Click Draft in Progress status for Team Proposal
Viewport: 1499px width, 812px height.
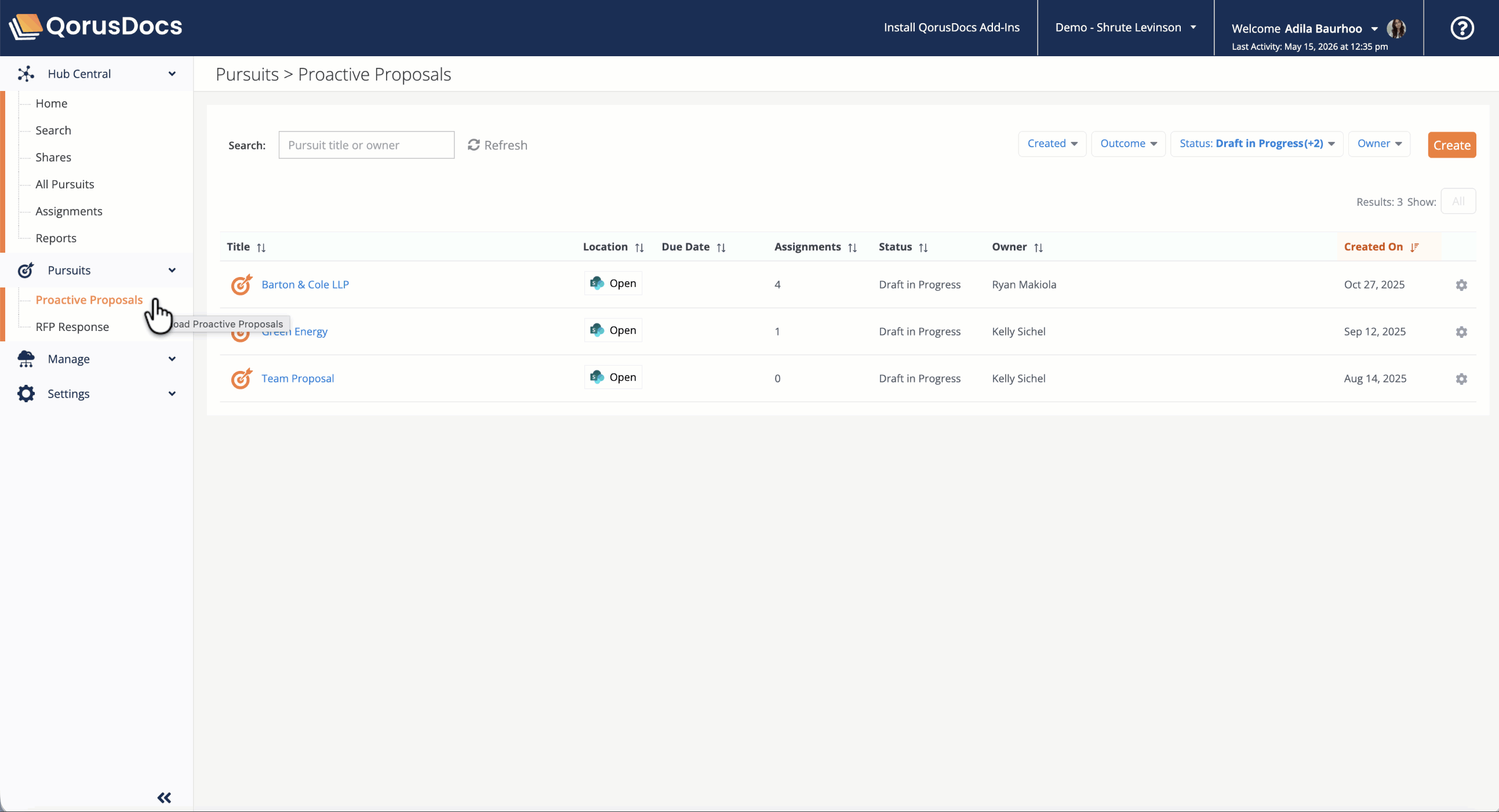919,378
